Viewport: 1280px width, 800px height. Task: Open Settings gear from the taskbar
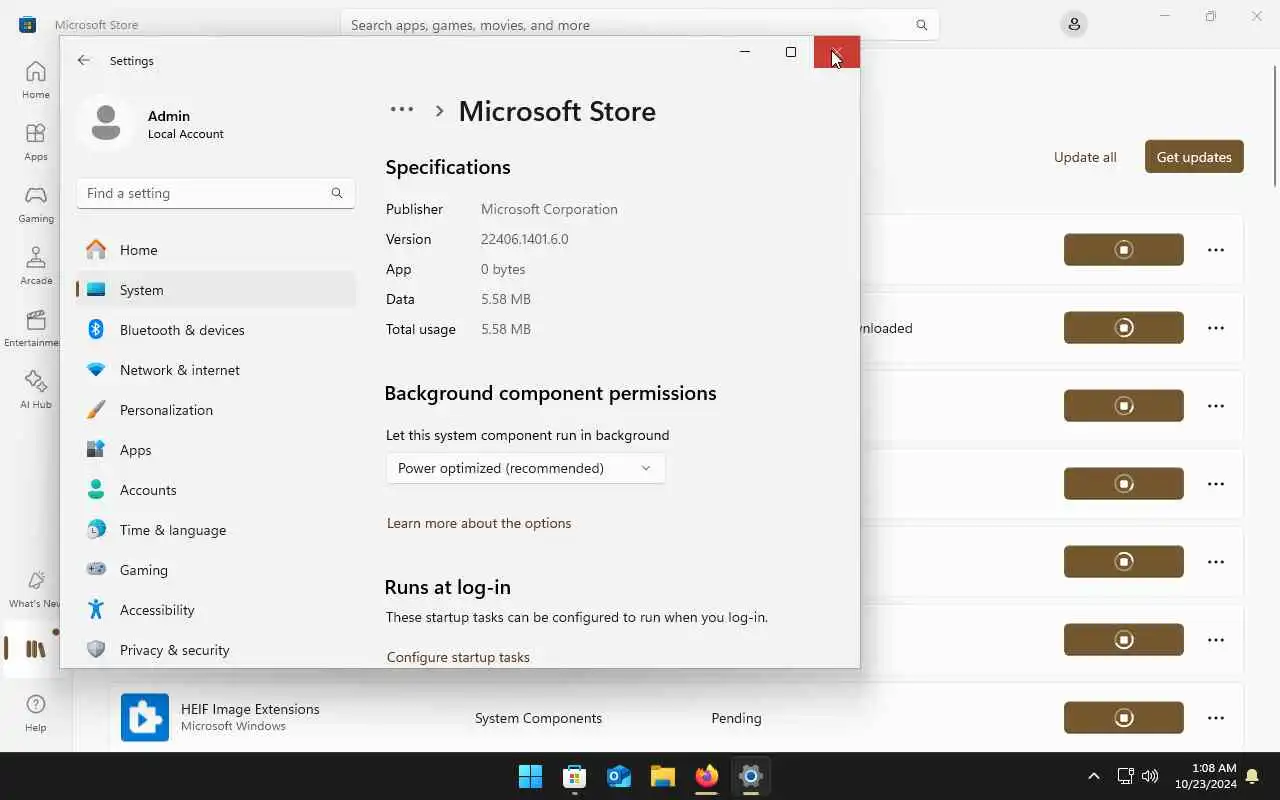(x=751, y=776)
